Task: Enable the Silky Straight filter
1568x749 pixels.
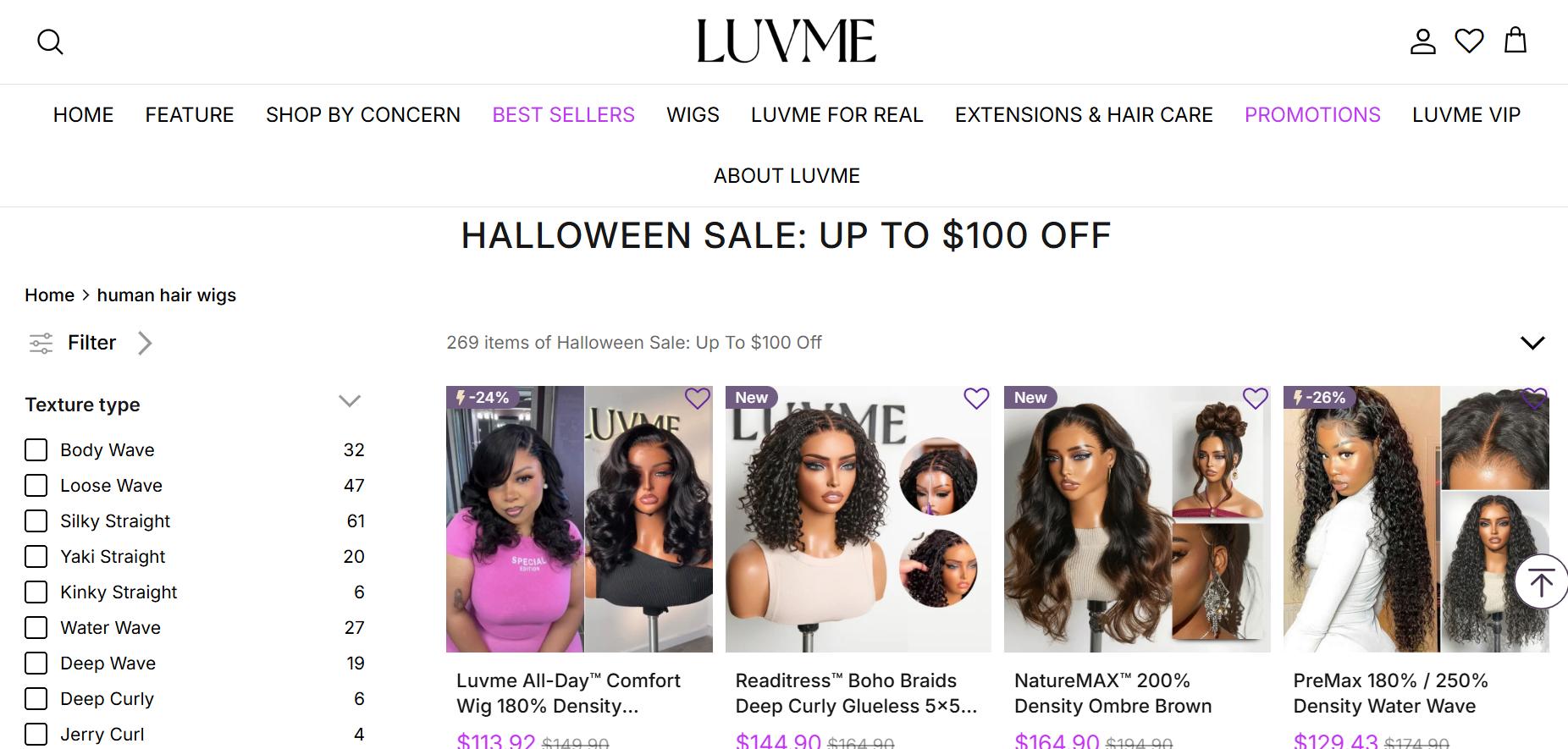Action: 36,520
